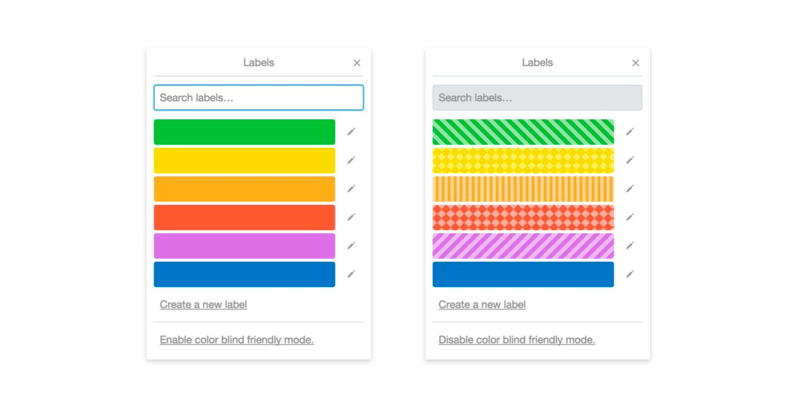
Task: Open Create a new label in left panel
Action: 203,304
